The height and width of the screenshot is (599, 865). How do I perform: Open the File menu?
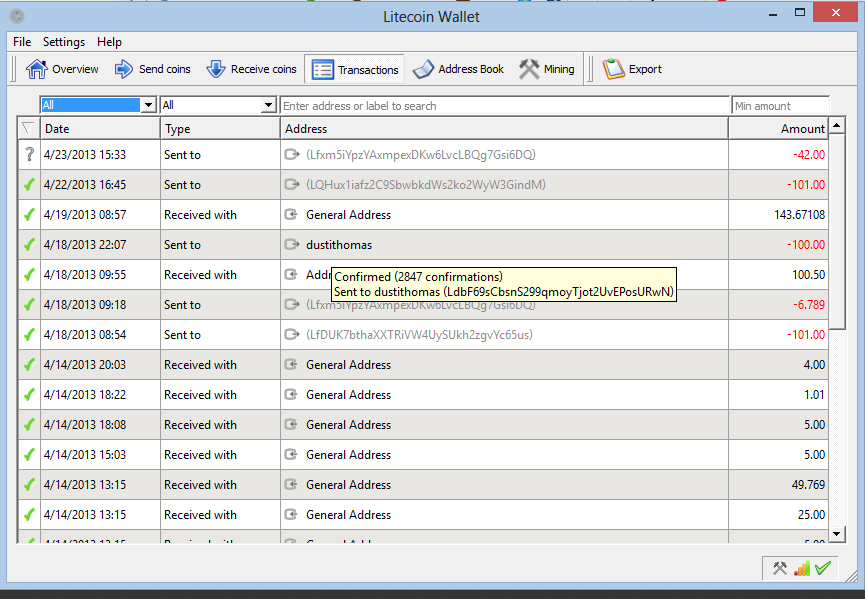point(22,42)
